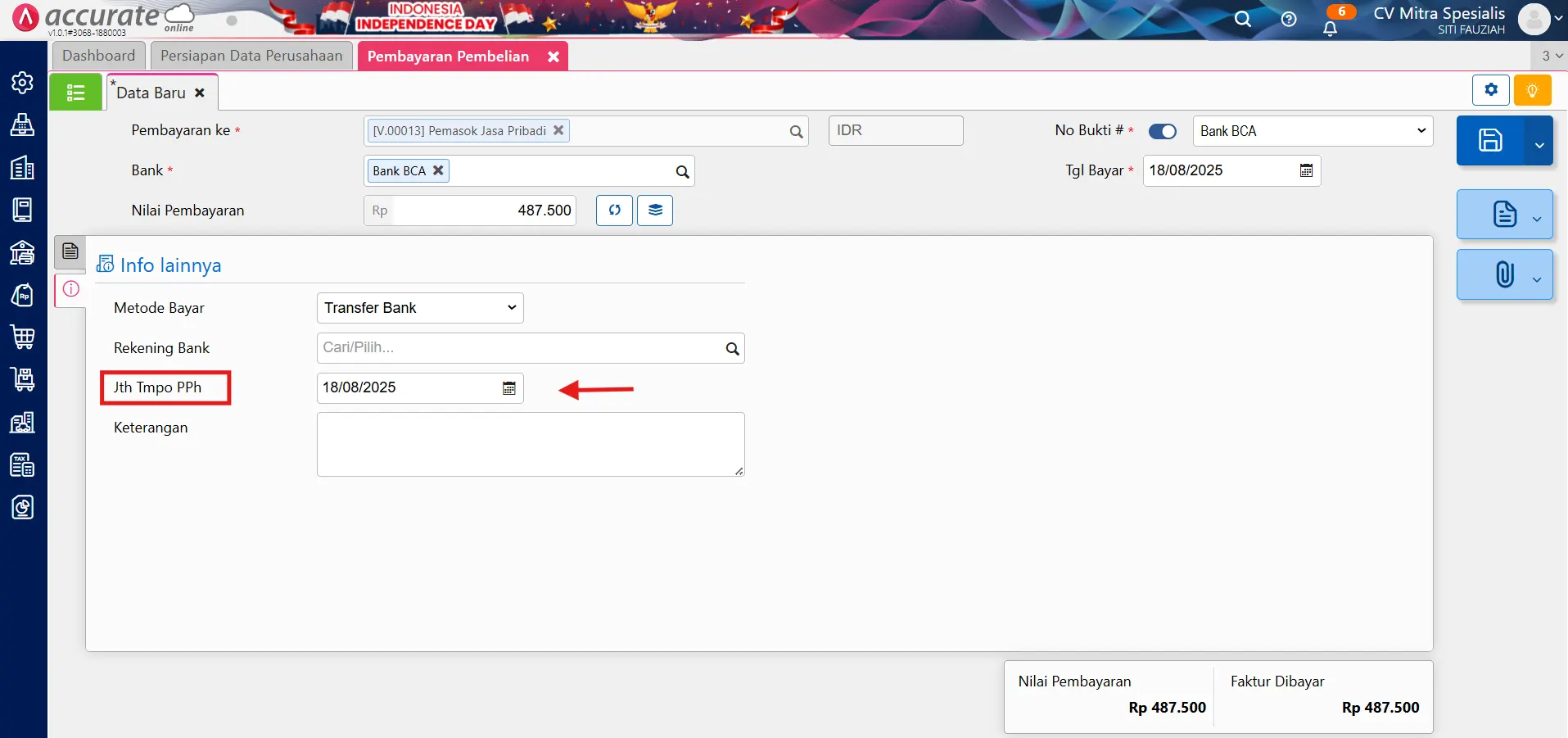The image size is (1568, 738).
Task: Open the tab count 3 dropdown
Action: (1550, 56)
